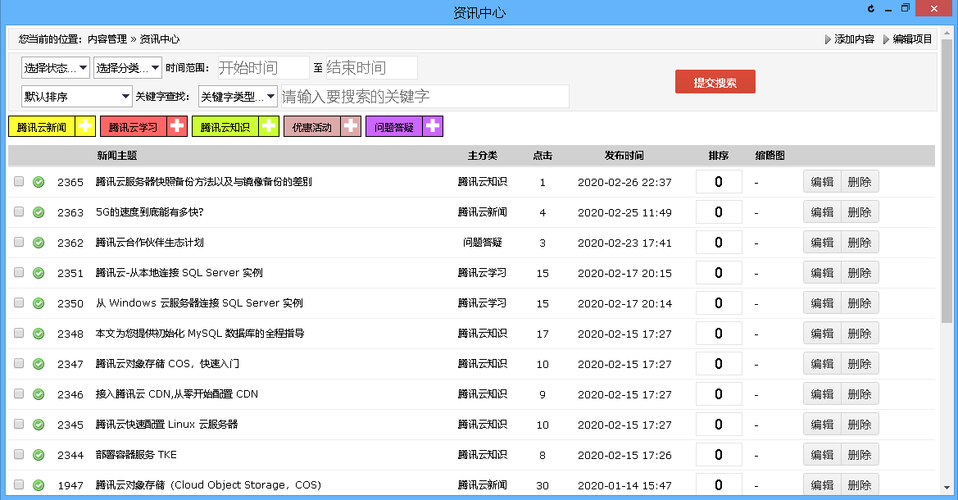This screenshot has width=958, height=500.
Task: Click the 结束时间 date field
Action: (371, 68)
